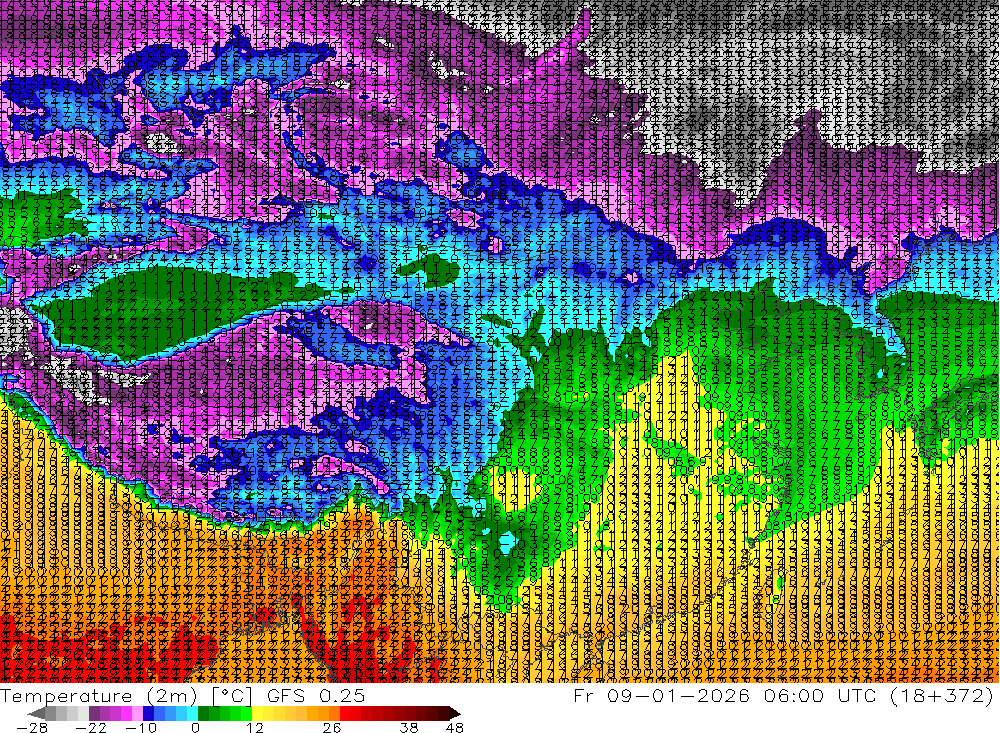Click the "06:00 UTC" time label
The image size is (1000, 733).
[x=820, y=695]
